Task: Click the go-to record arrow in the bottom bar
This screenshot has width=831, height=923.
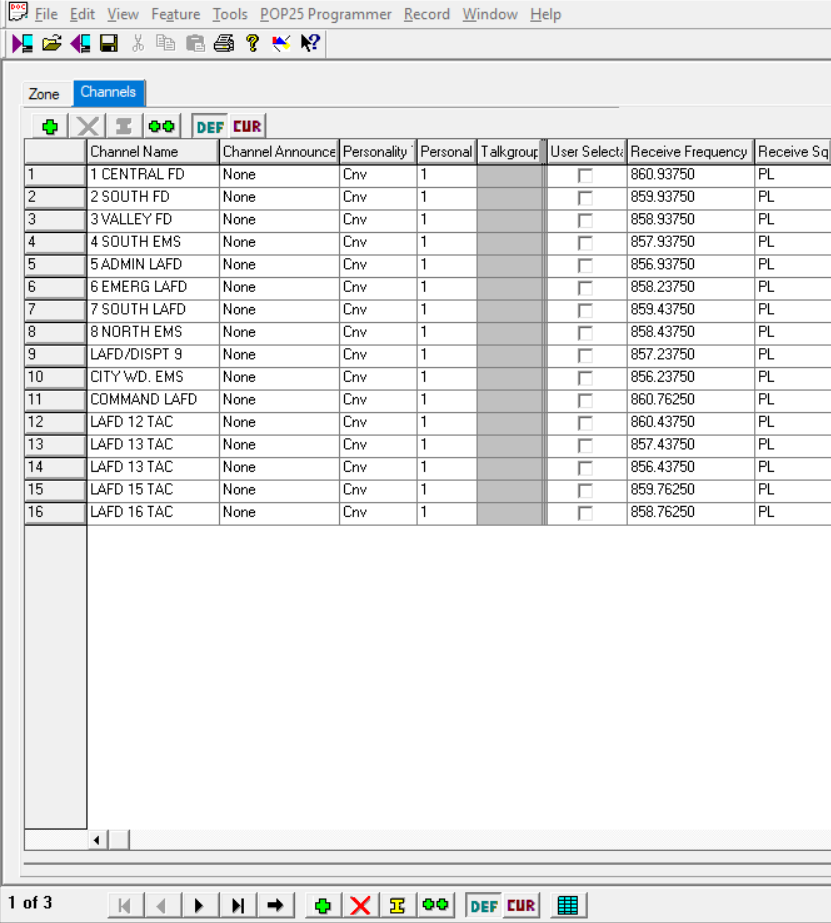Action: [x=275, y=905]
